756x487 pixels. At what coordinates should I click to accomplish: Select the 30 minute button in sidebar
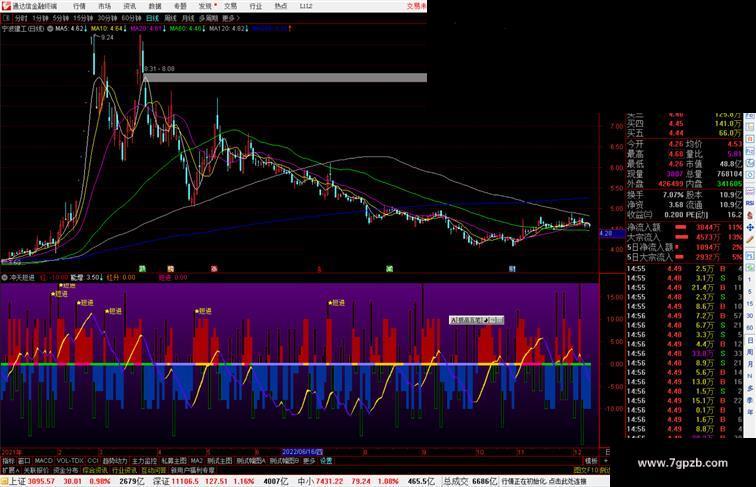click(x=750, y=315)
